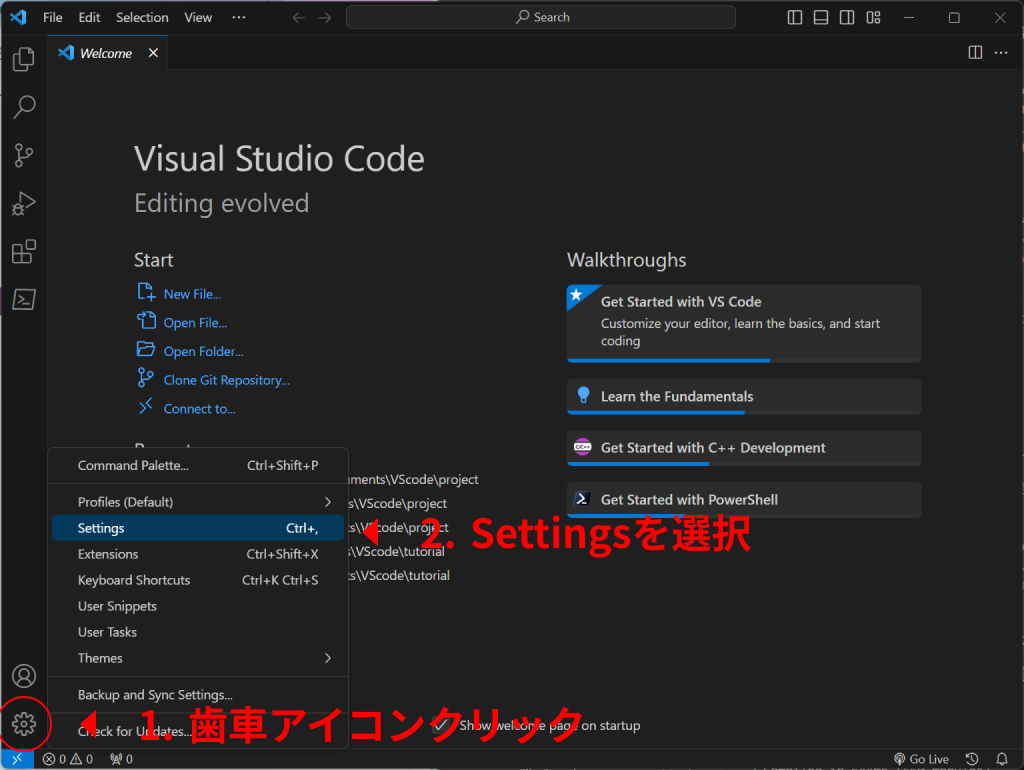
Task: Split the editor right
Action: click(x=975, y=52)
